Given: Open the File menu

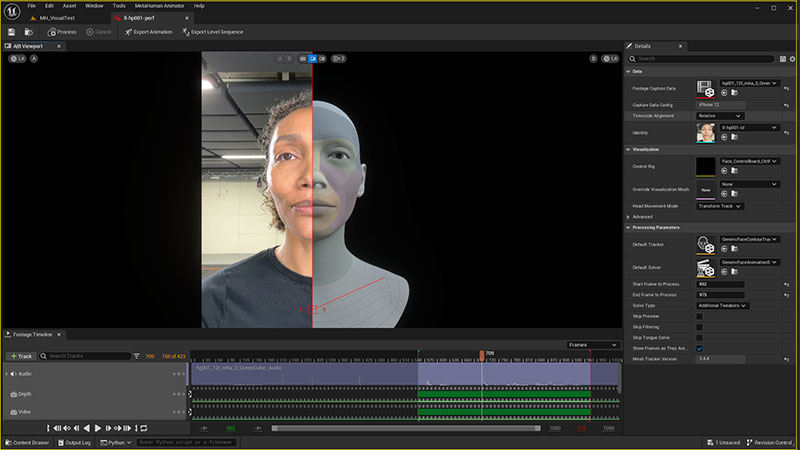Looking at the screenshot, I should [x=32, y=6].
